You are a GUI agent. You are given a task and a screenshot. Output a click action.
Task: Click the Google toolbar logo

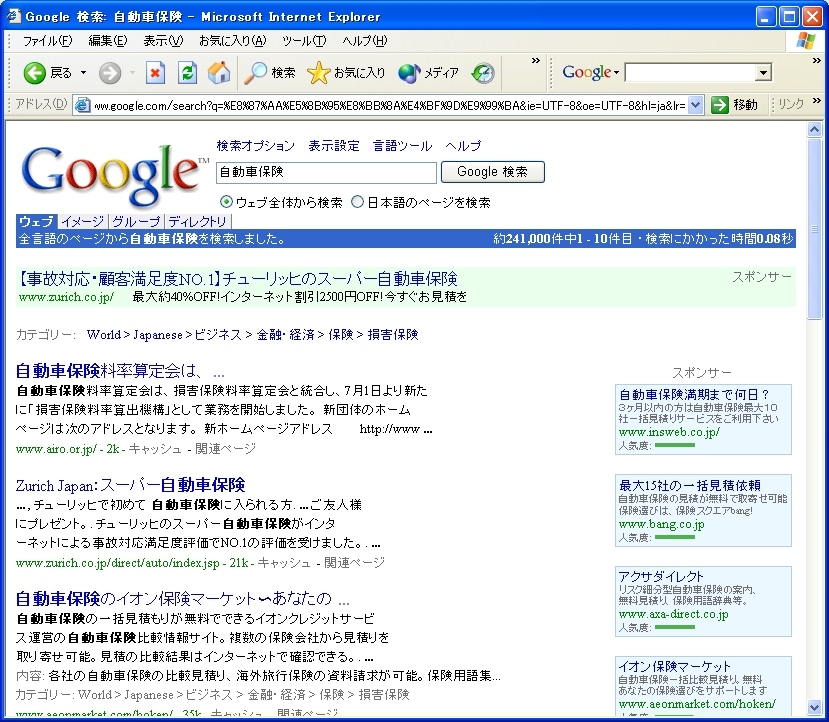(x=586, y=72)
